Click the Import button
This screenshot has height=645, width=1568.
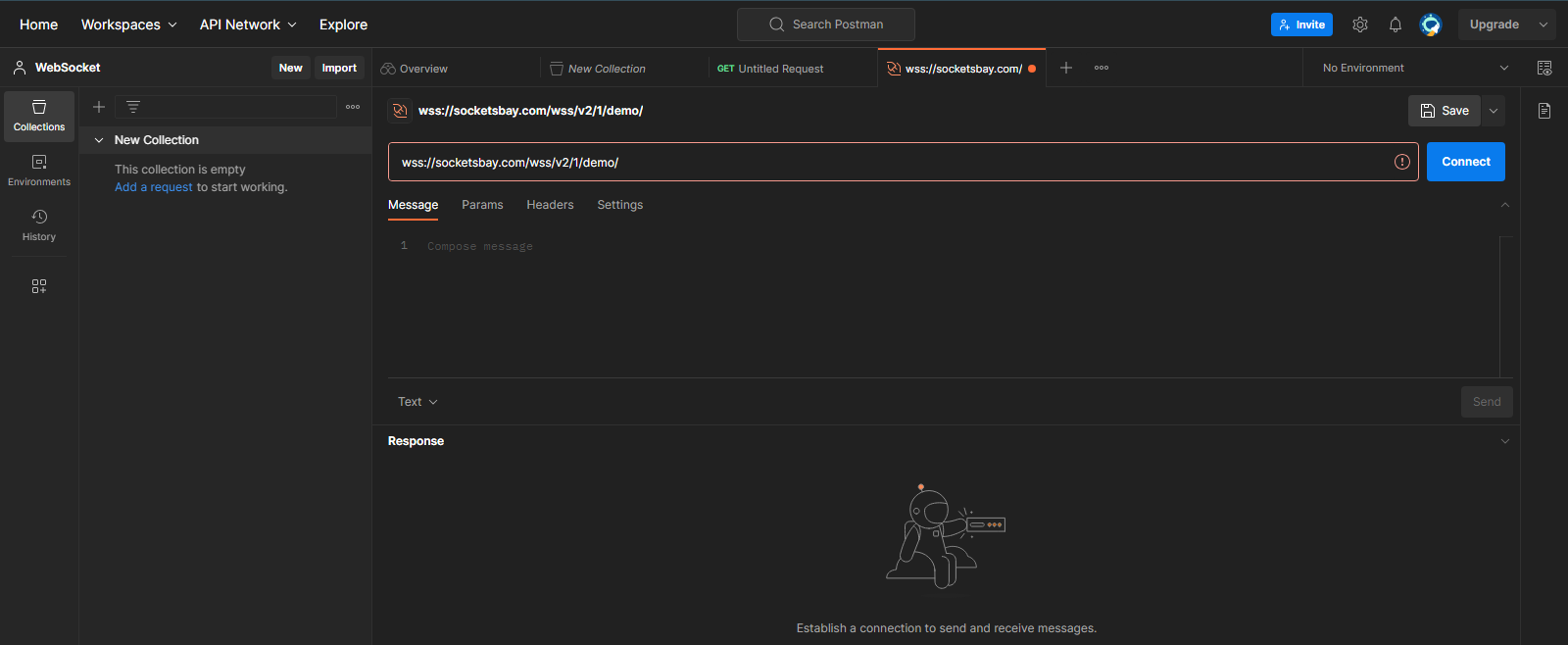[x=339, y=68]
